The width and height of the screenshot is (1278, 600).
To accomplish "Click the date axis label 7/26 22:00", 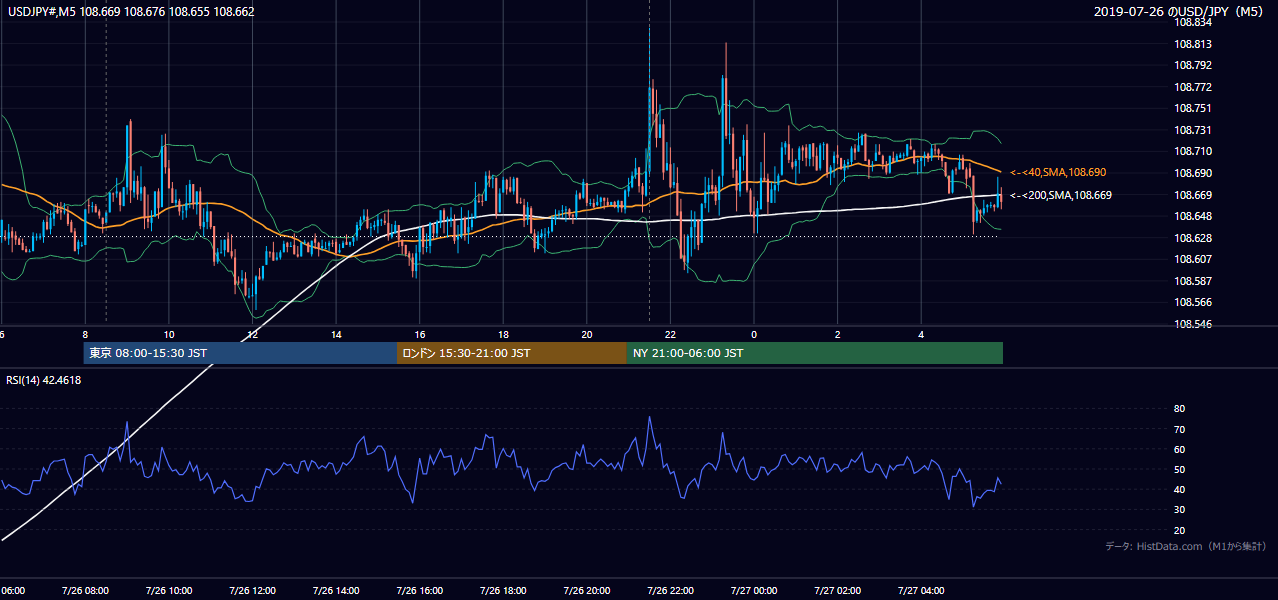I will click(x=670, y=591).
